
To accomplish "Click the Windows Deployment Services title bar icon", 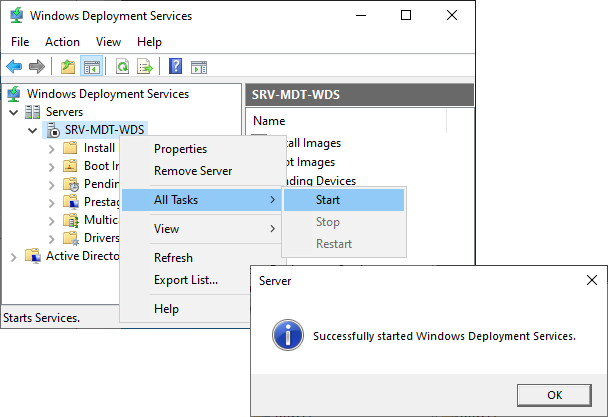I will tap(16, 16).
